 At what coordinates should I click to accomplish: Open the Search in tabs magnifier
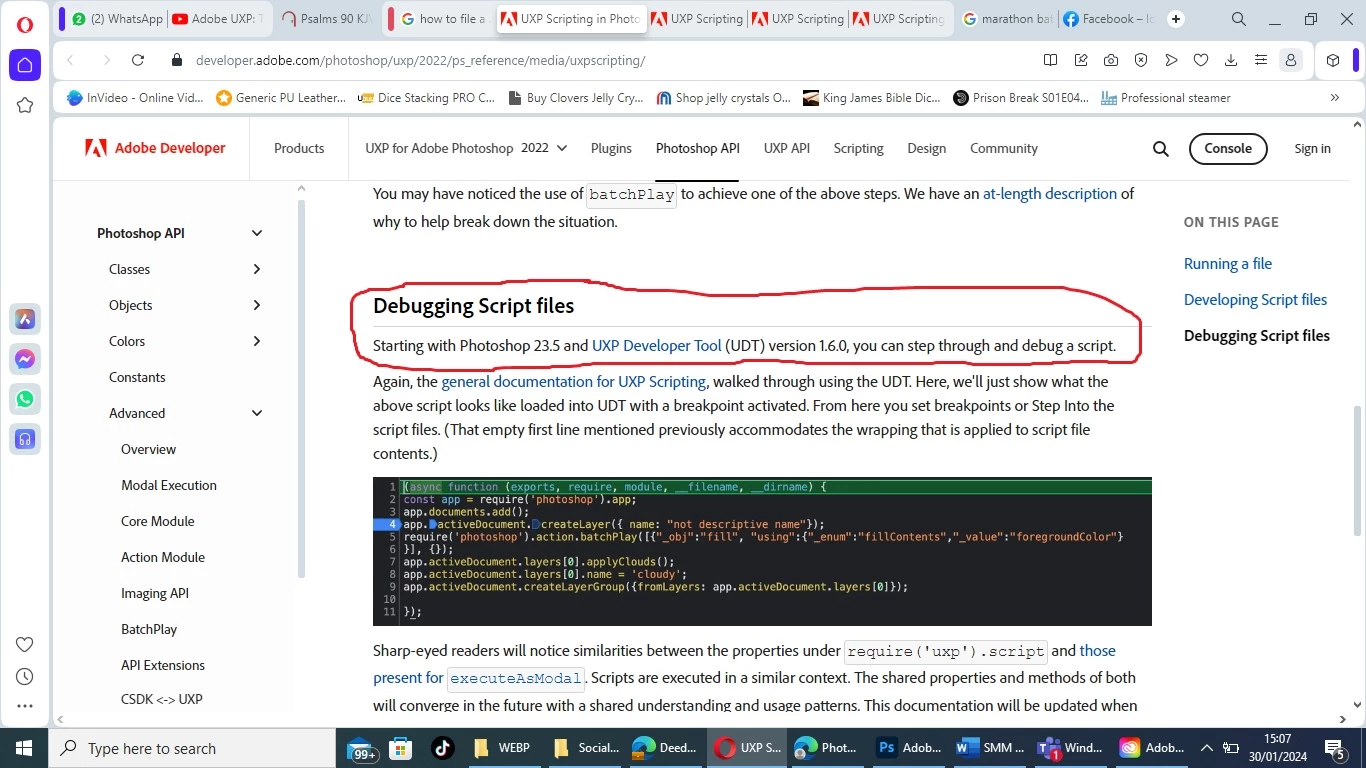1239,19
